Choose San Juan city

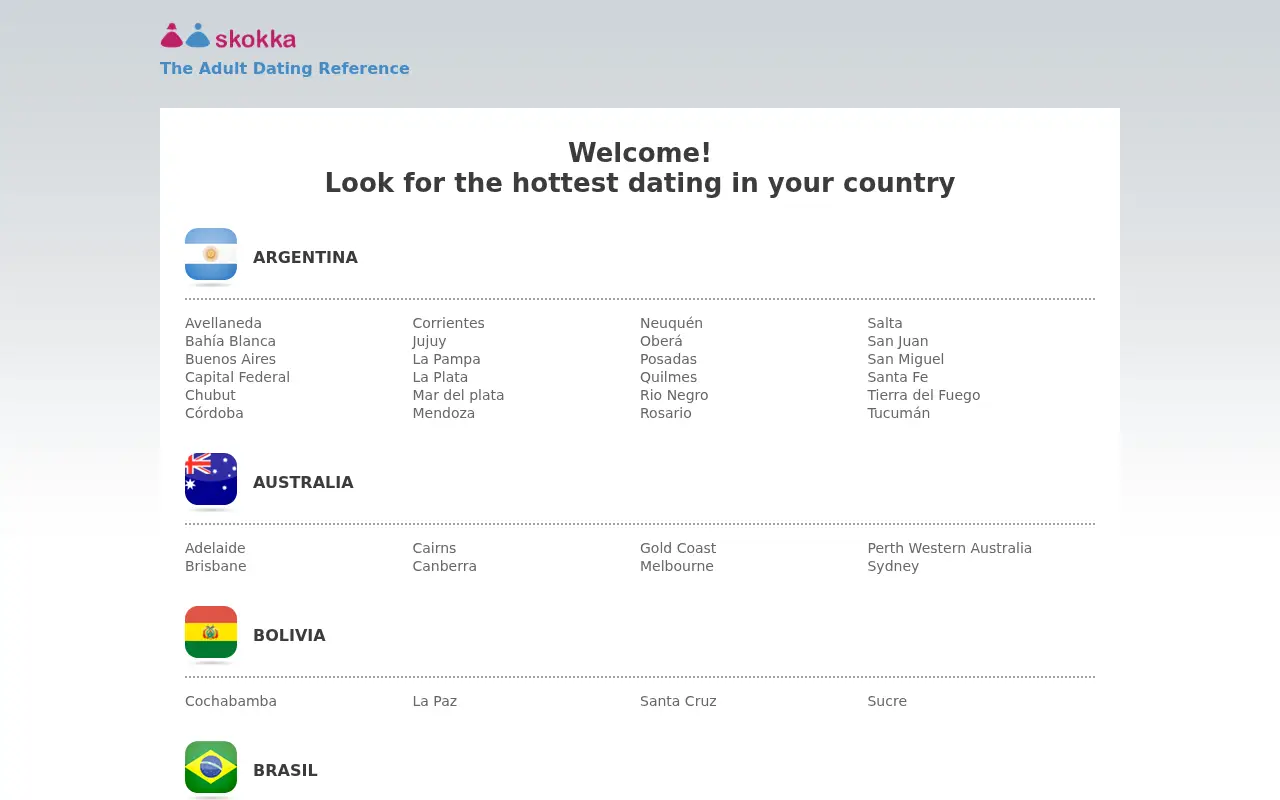pyautogui.click(x=898, y=341)
